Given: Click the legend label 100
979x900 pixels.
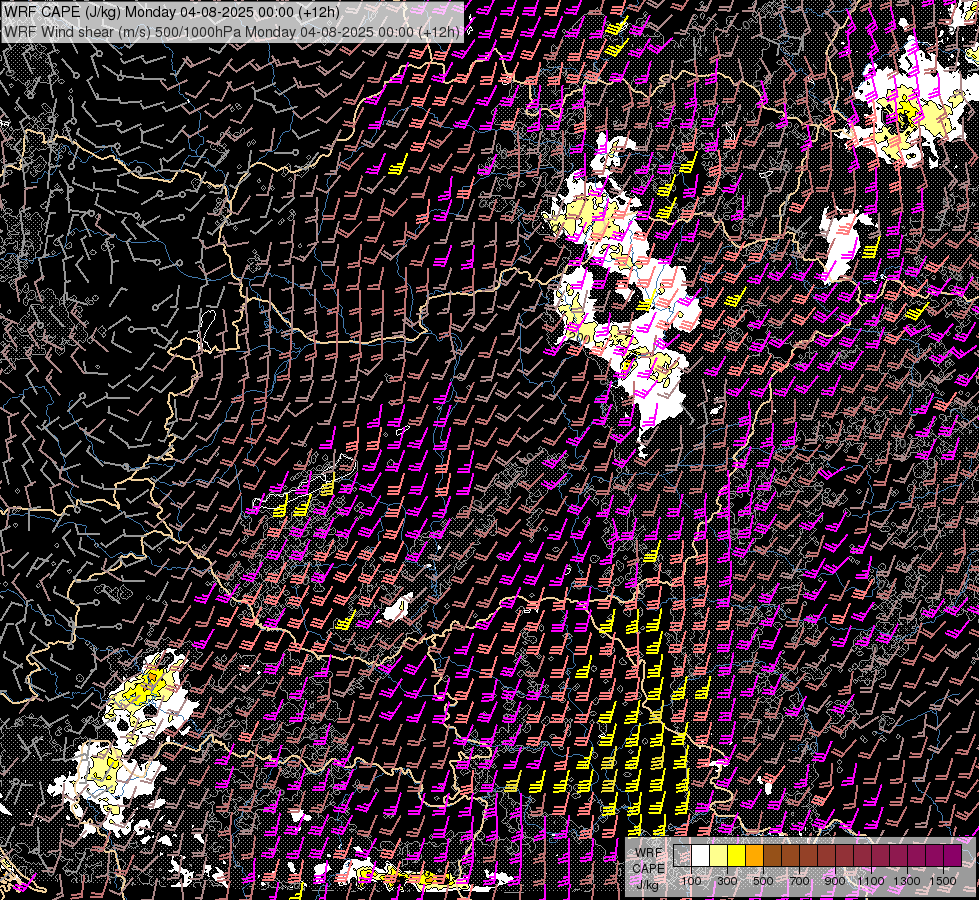Looking at the screenshot, I should coord(691,881).
